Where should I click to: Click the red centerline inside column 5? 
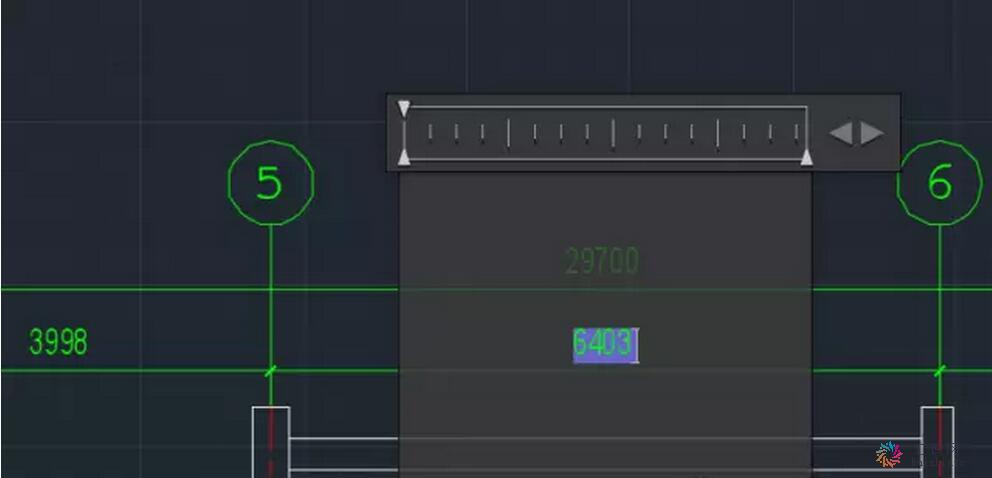pos(271,443)
